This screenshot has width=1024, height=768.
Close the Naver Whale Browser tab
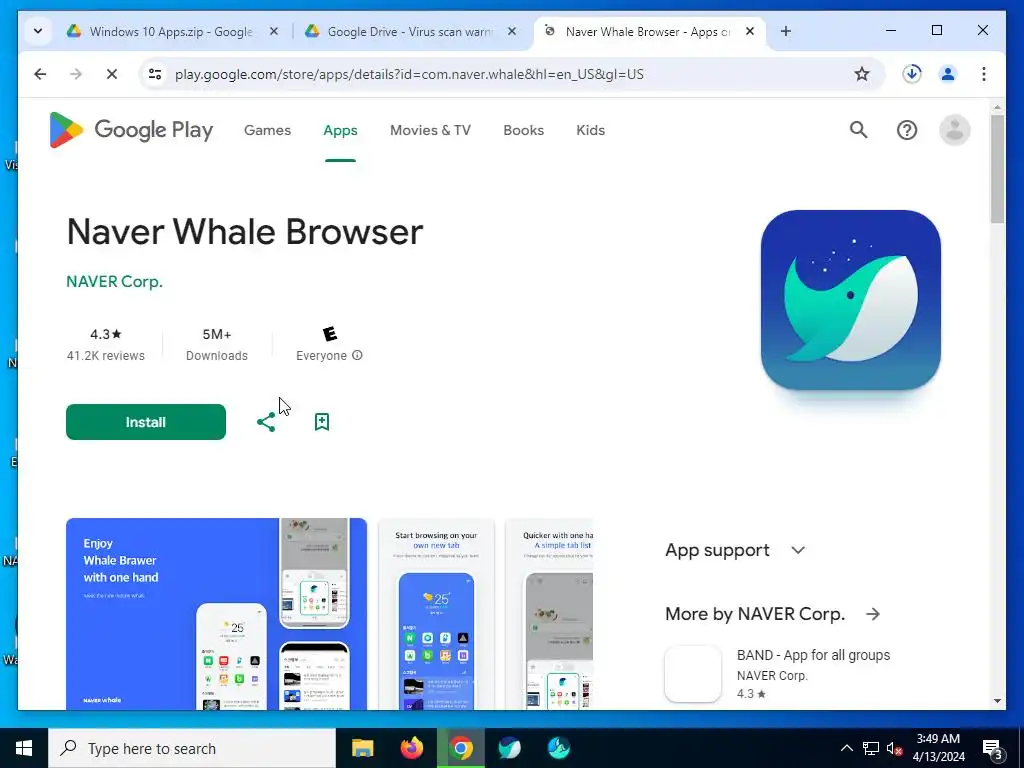pyautogui.click(x=750, y=31)
